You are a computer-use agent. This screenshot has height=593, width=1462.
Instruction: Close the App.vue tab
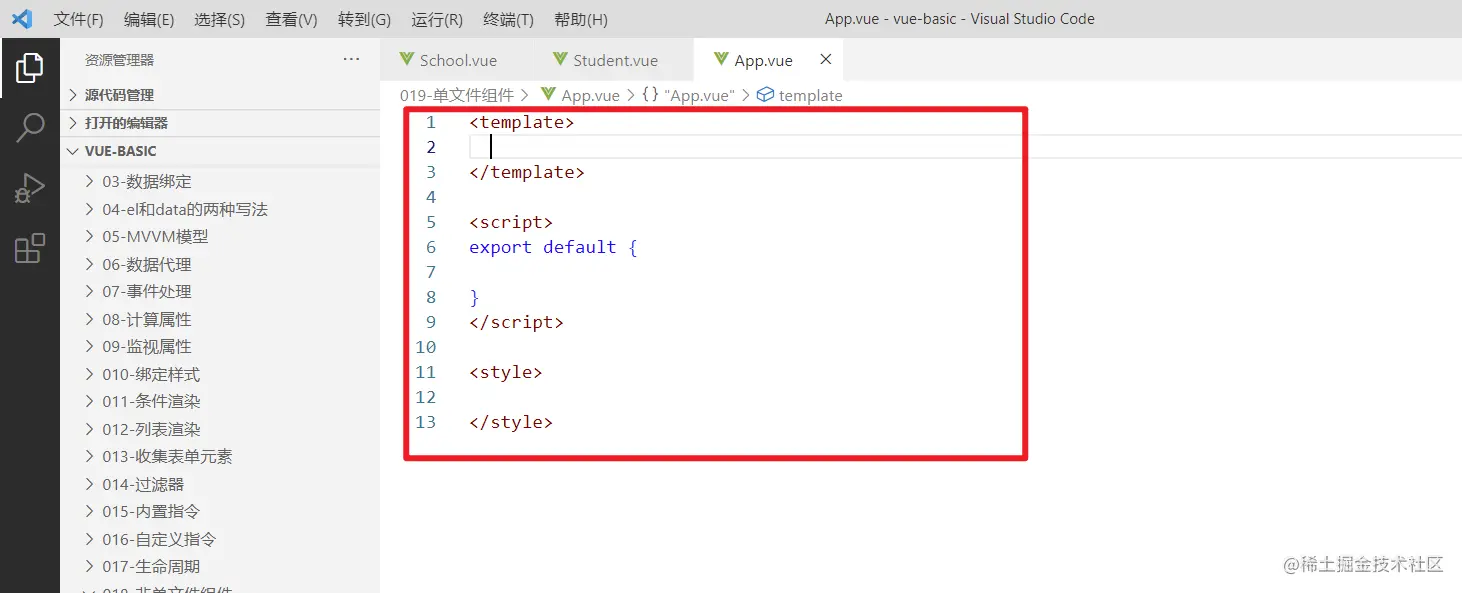point(826,60)
